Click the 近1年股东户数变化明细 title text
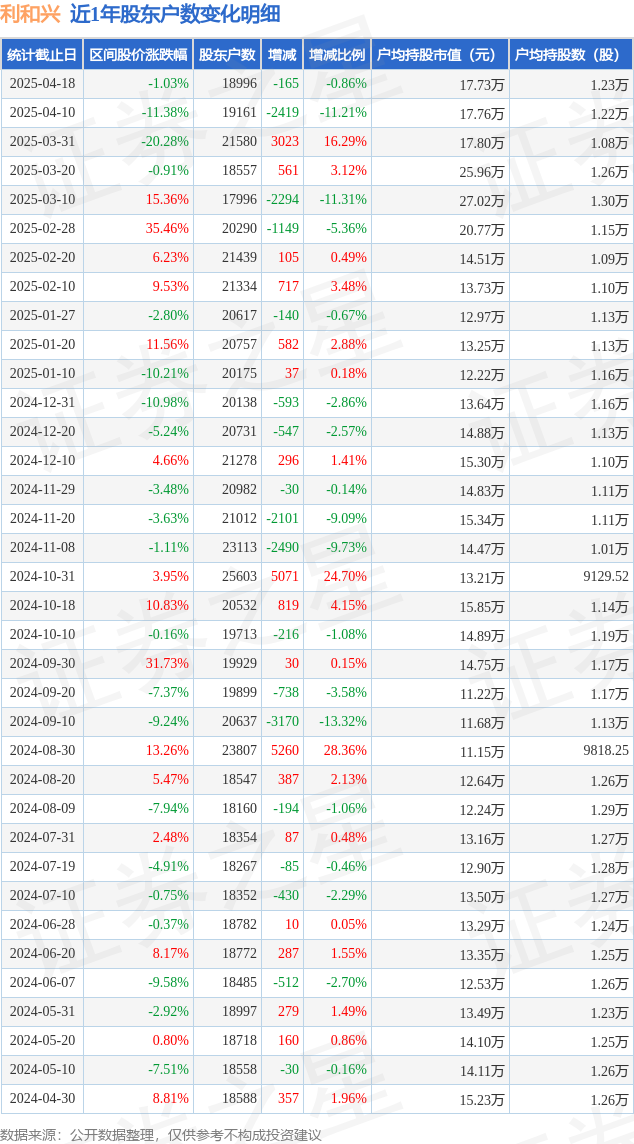This screenshot has width=634, height=1144. [x=175, y=14]
